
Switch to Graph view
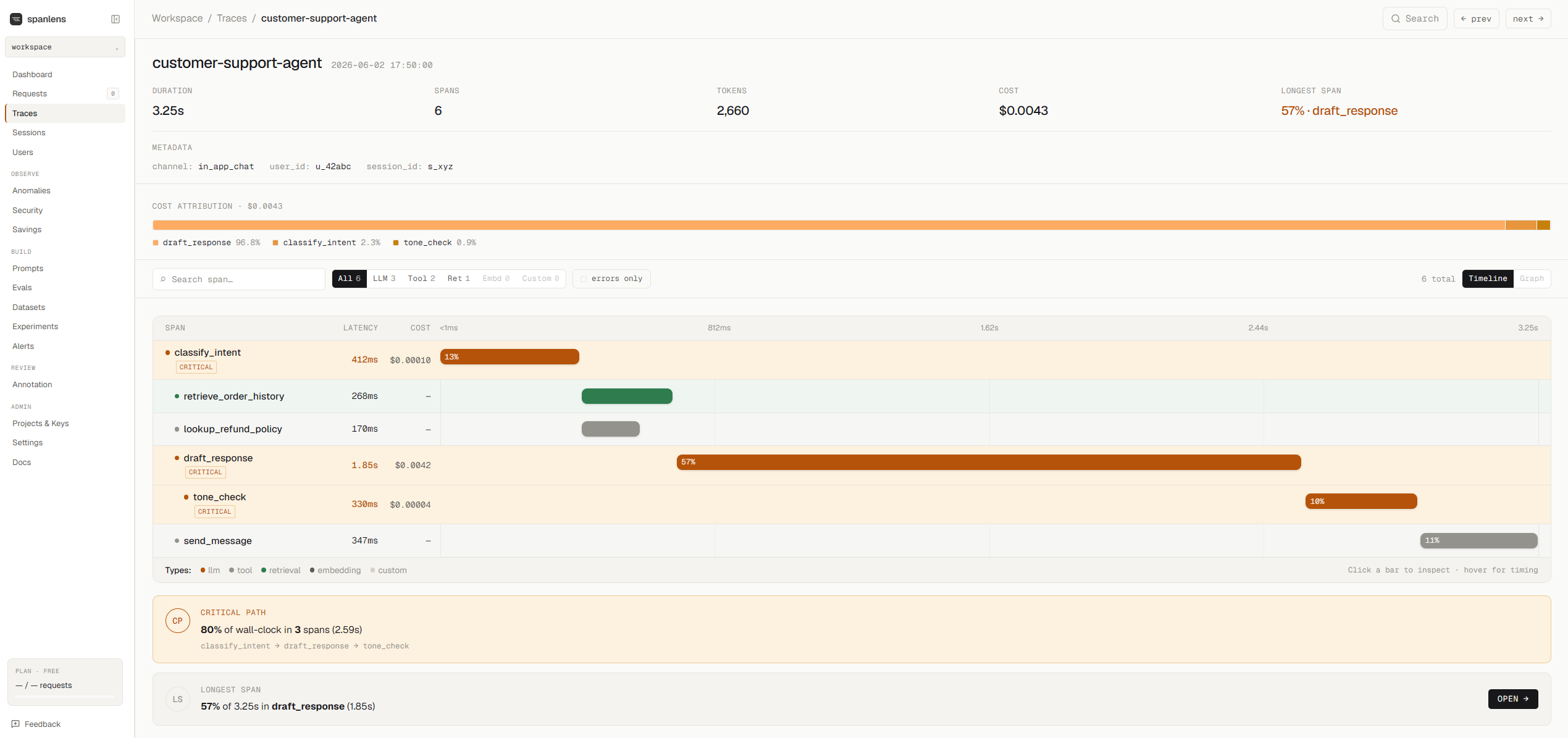point(1532,279)
